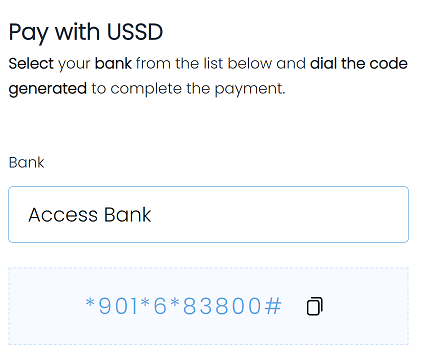The image size is (429, 362).
Task: Click the word 'Access' in the bank field
Action: coord(63,215)
